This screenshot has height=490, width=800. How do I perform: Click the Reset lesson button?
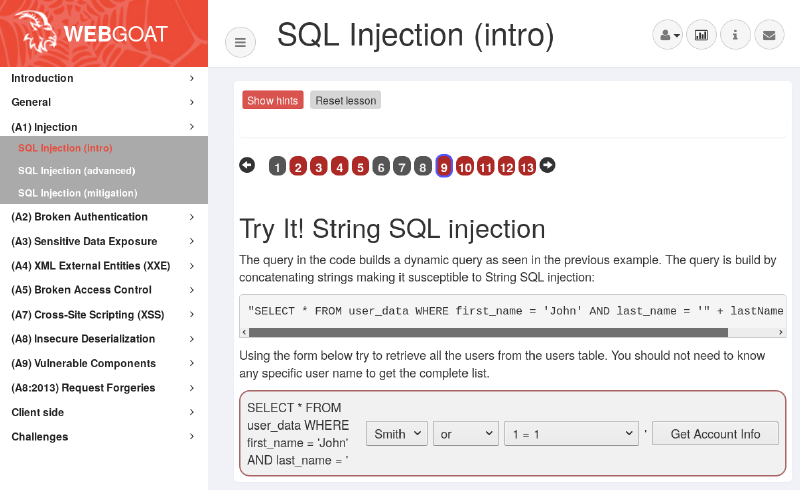point(345,100)
